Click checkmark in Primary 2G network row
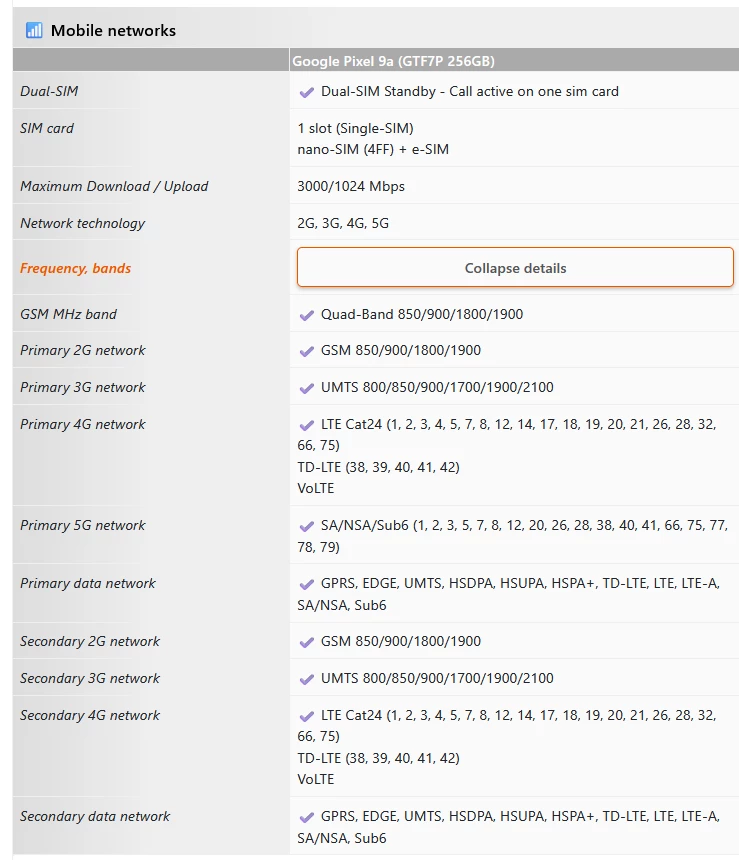The image size is (739, 860). 307,351
